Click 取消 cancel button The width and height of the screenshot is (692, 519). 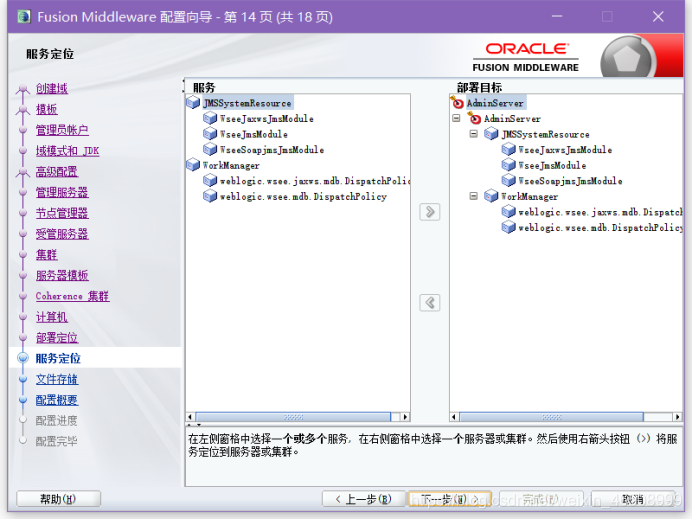tap(633, 499)
